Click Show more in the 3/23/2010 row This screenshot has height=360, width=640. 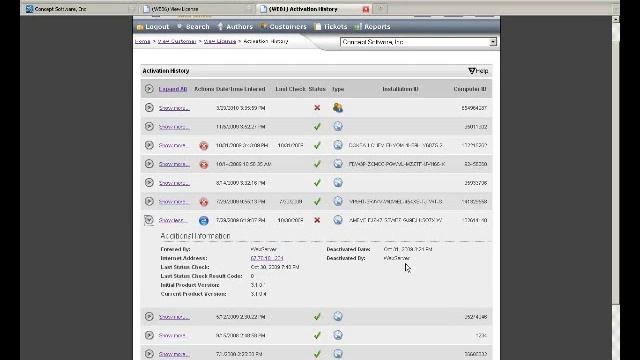(x=174, y=108)
